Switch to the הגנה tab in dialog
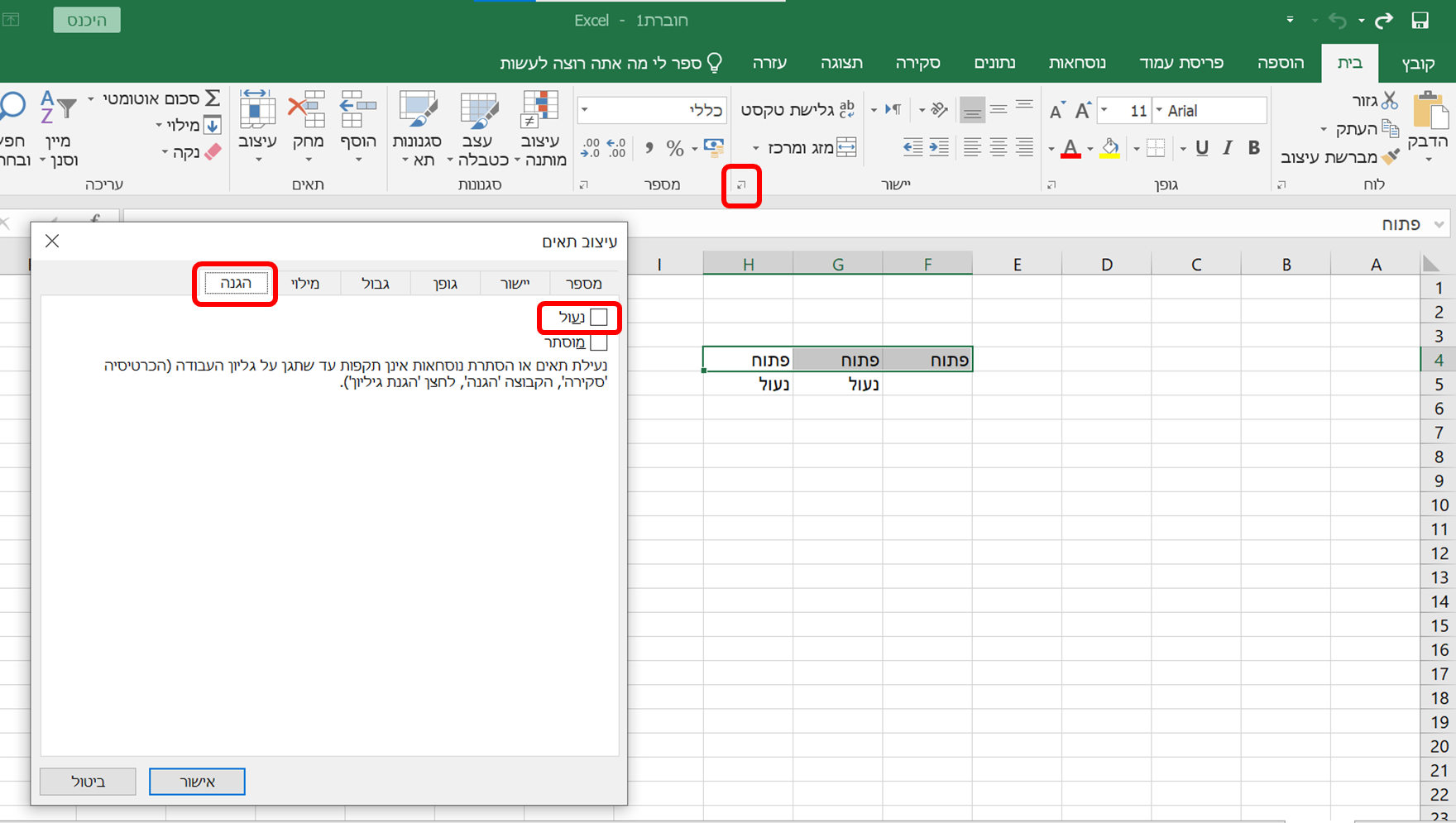Image resolution: width=1456 pixels, height=823 pixels. click(x=236, y=284)
